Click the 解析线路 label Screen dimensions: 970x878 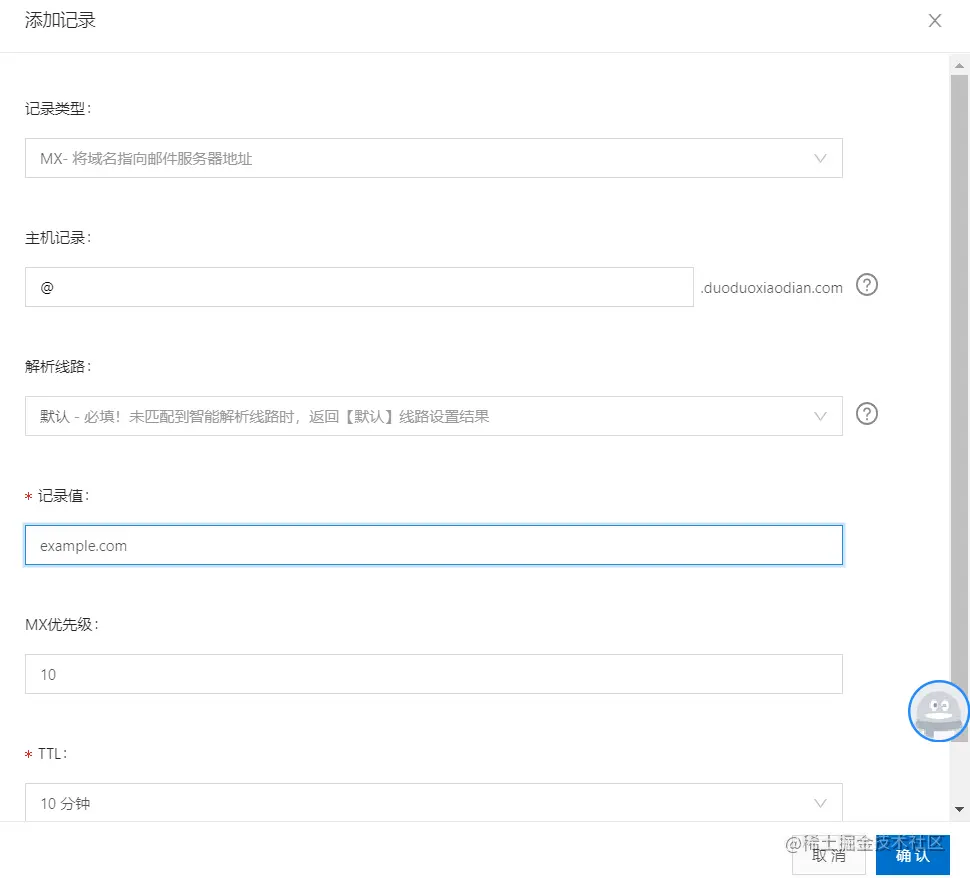pos(58,366)
